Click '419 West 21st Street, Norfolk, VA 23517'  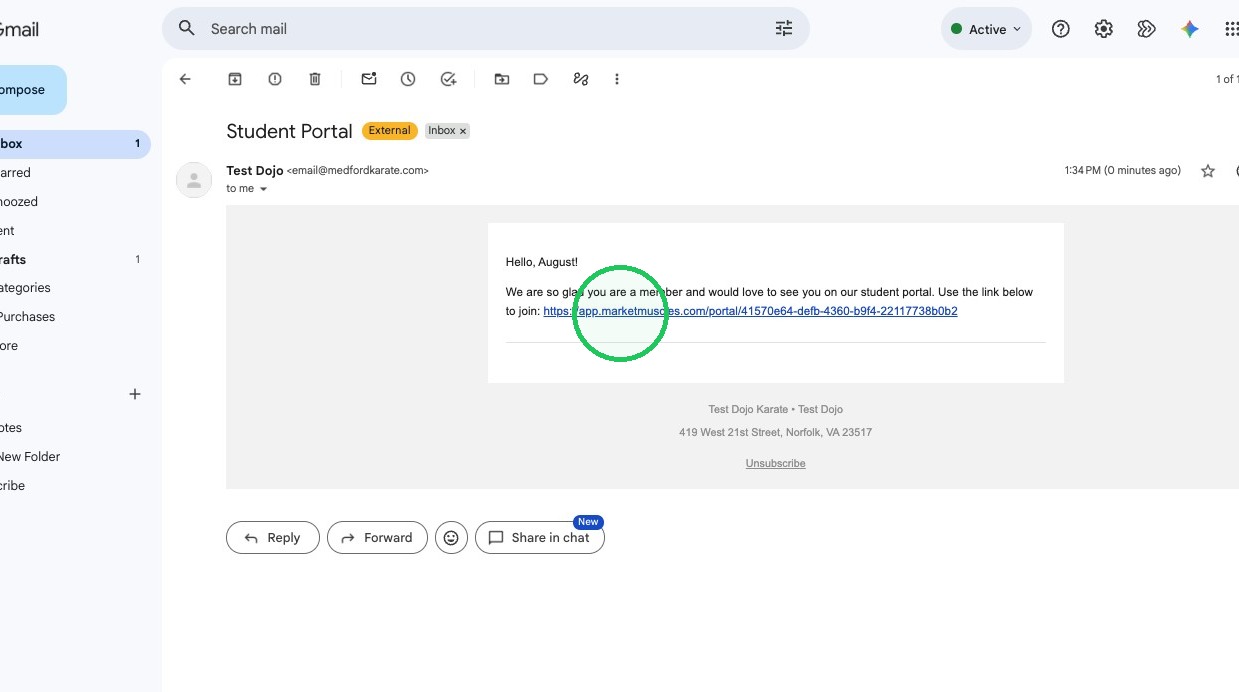pyautogui.click(x=775, y=433)
